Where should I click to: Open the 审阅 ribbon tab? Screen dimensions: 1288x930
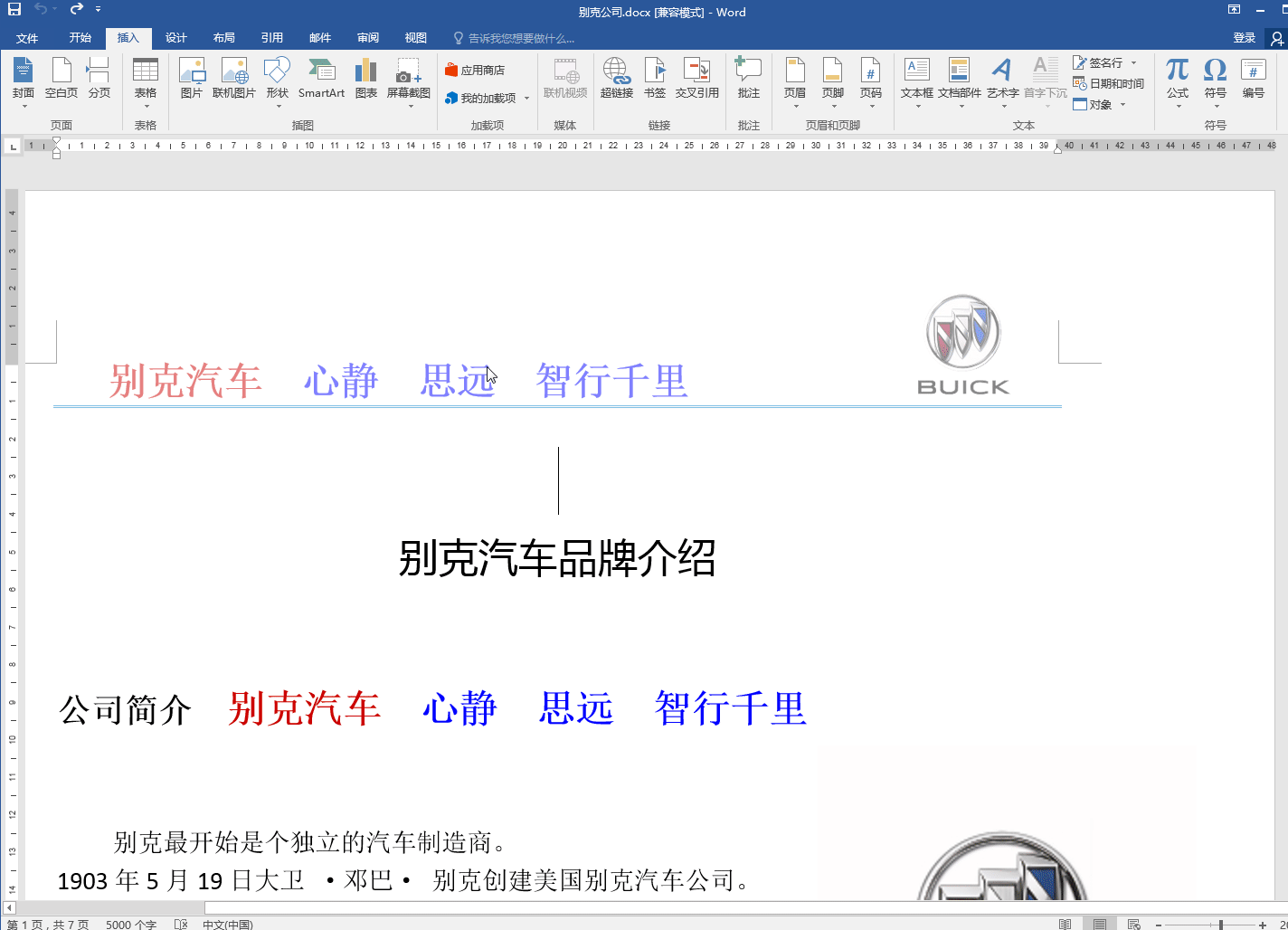367,37
